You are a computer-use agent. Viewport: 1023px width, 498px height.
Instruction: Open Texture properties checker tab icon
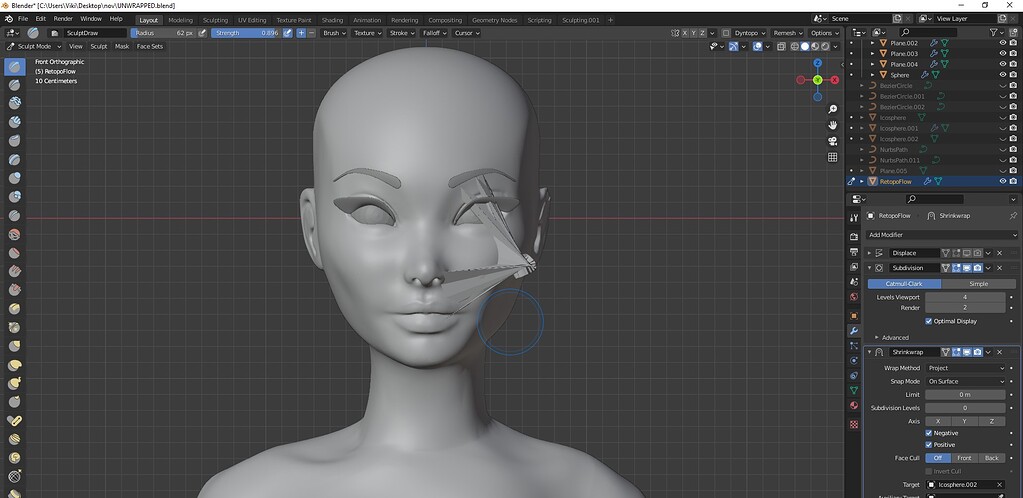(854, 424)
